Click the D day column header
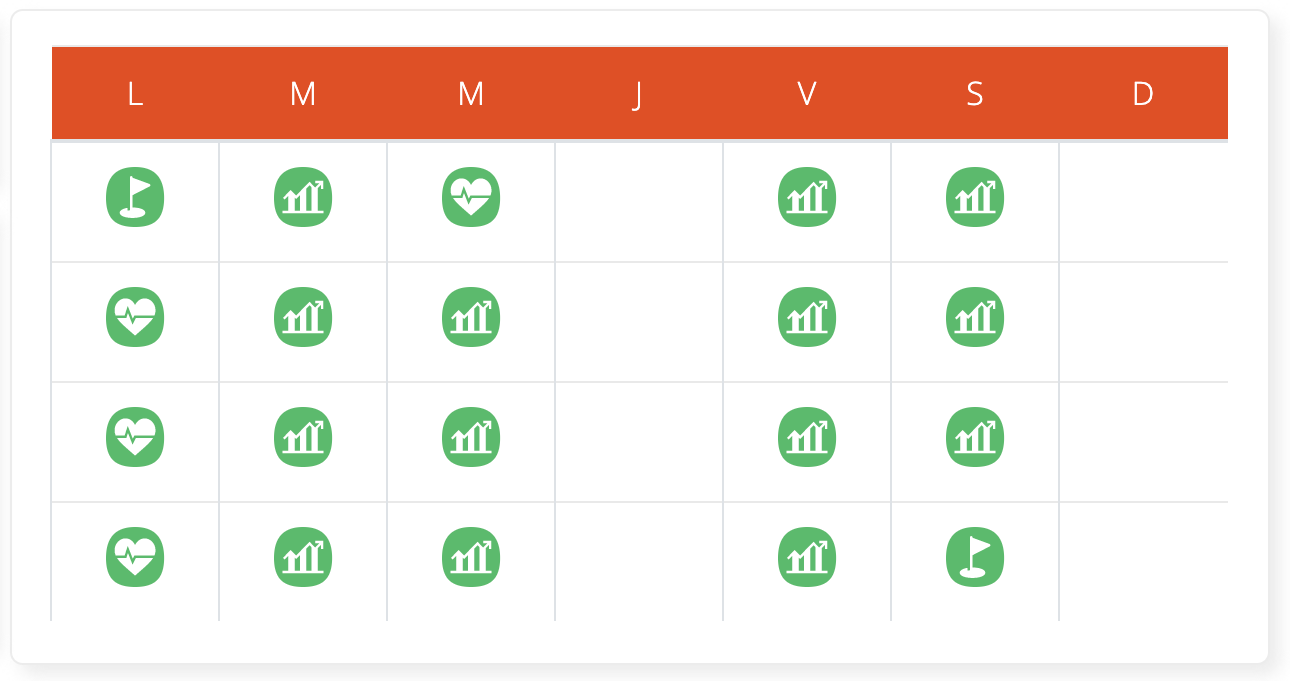The width and height of the screenshot is (1290, 681). pyautogui.click(x=1143, y=94)
